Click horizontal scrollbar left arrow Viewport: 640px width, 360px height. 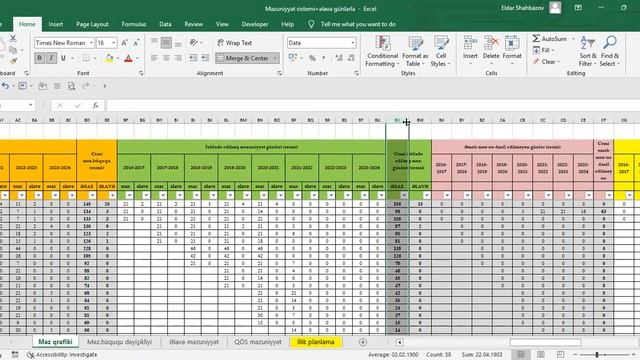coord(400,342)
